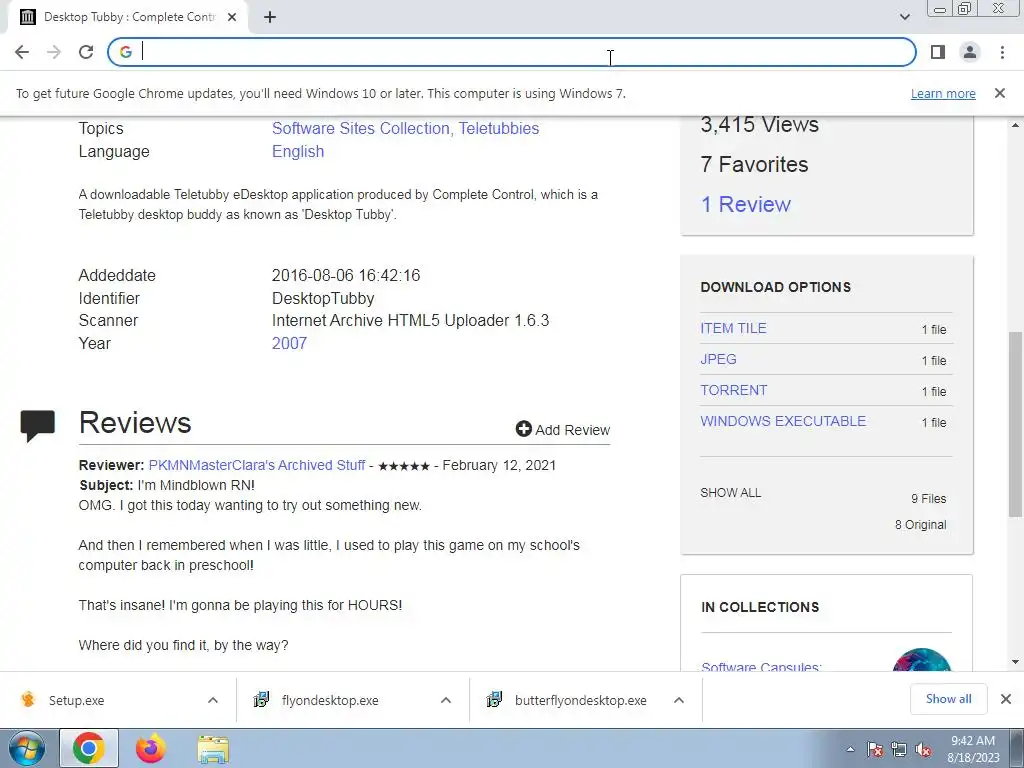Click SHOW ALL download files
Image resolution: width=1024 pixels, height=768 pixels.
731,493
